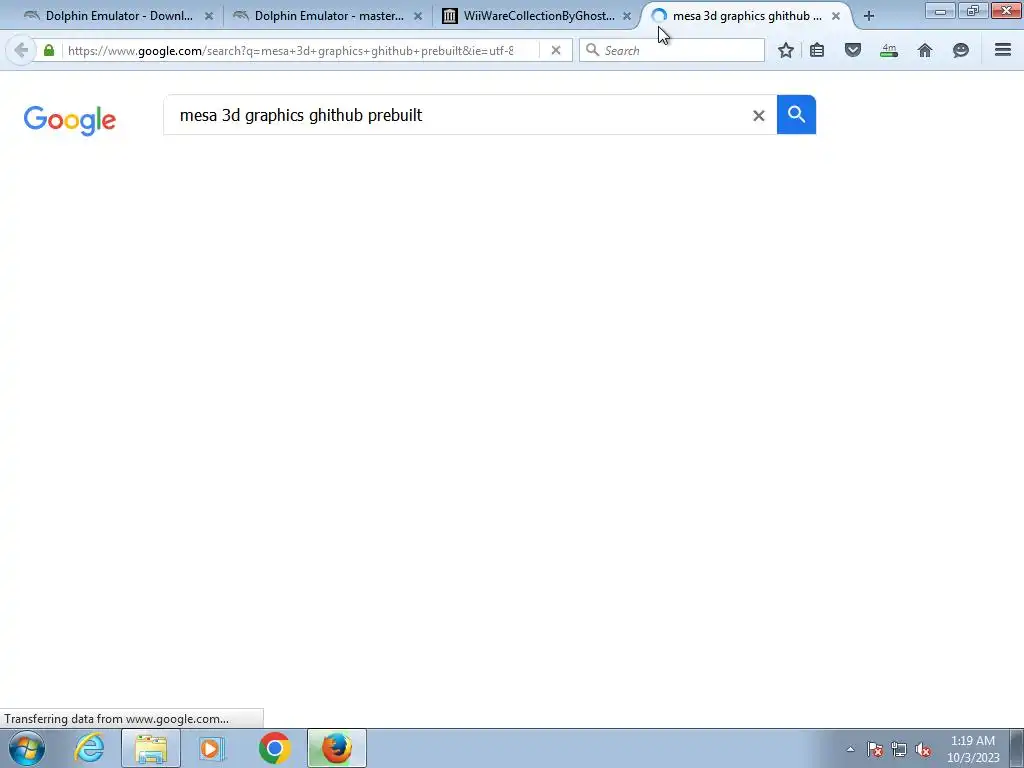This screenshot has height=768, width=1024.
Task: Click the Google query input field
Action: (457, 115)
